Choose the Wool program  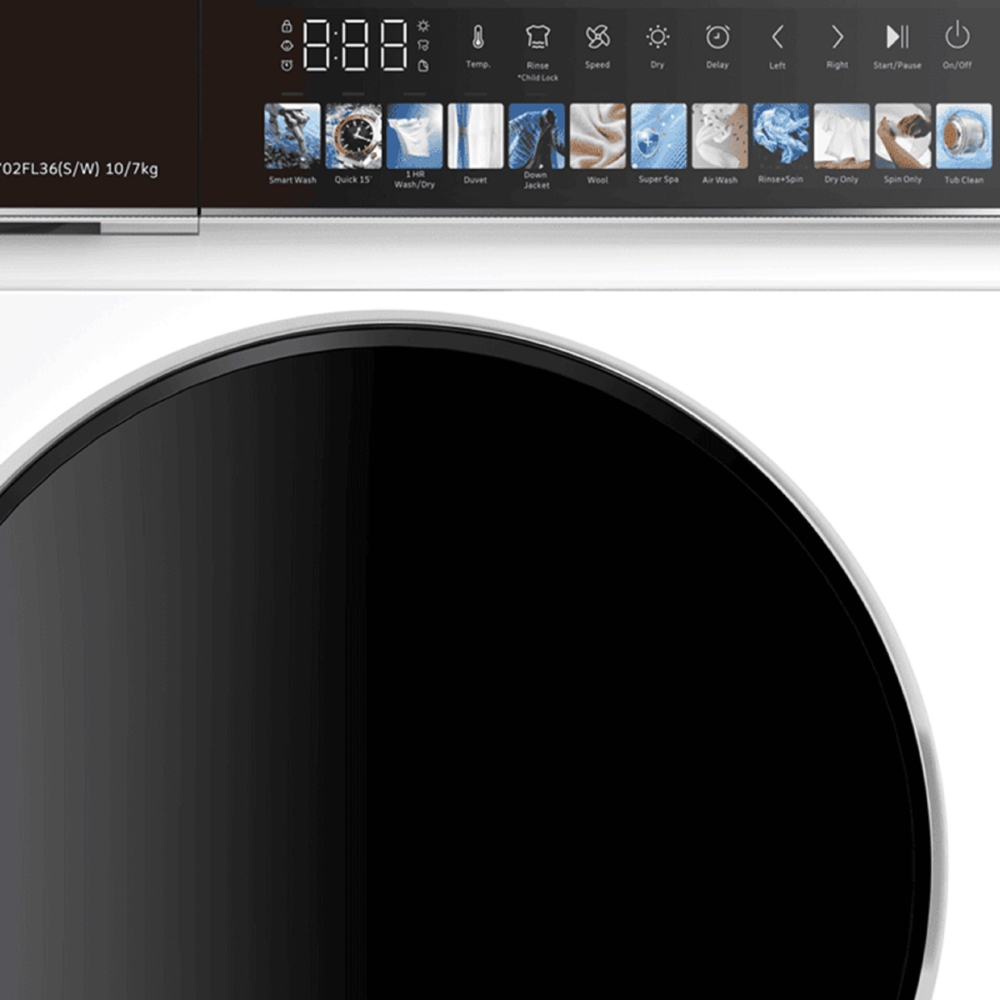(x=597, y=136)
